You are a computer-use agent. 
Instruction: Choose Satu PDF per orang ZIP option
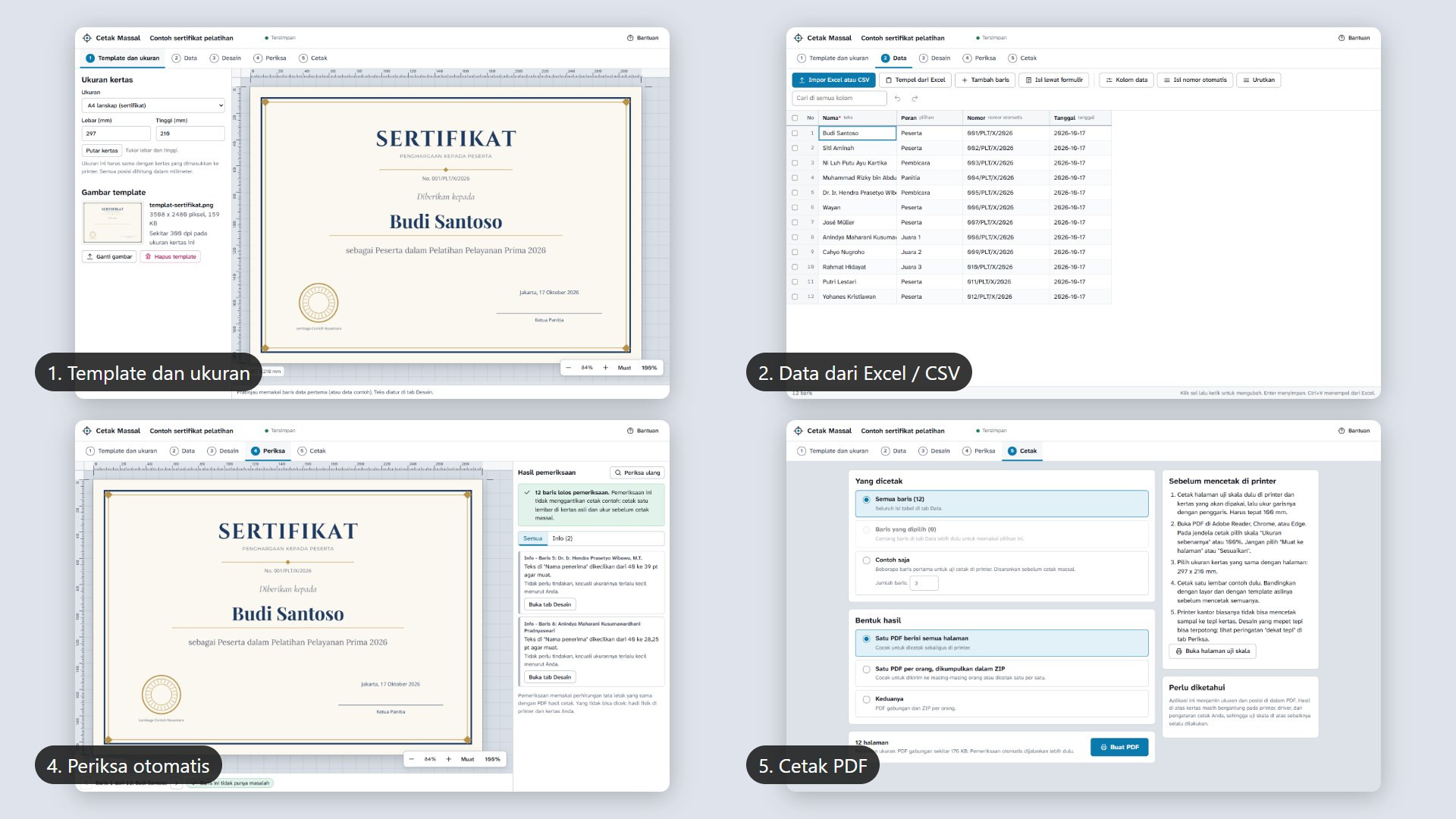point(866,670)
